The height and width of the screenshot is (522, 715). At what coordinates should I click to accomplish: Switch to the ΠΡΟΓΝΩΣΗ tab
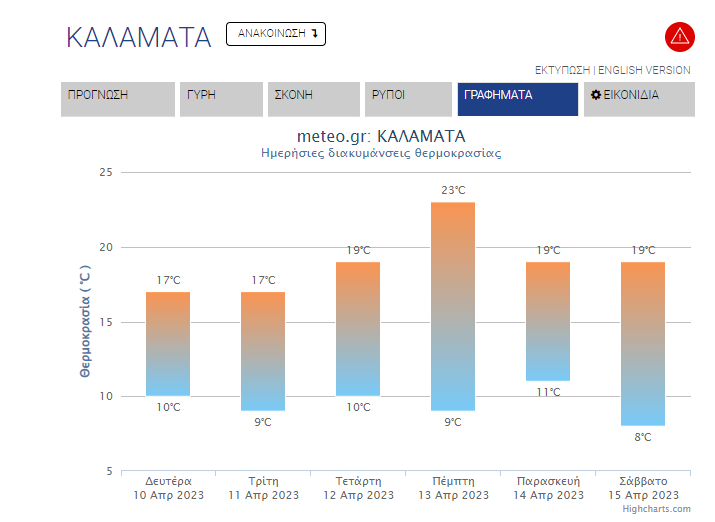pos(118,99)
